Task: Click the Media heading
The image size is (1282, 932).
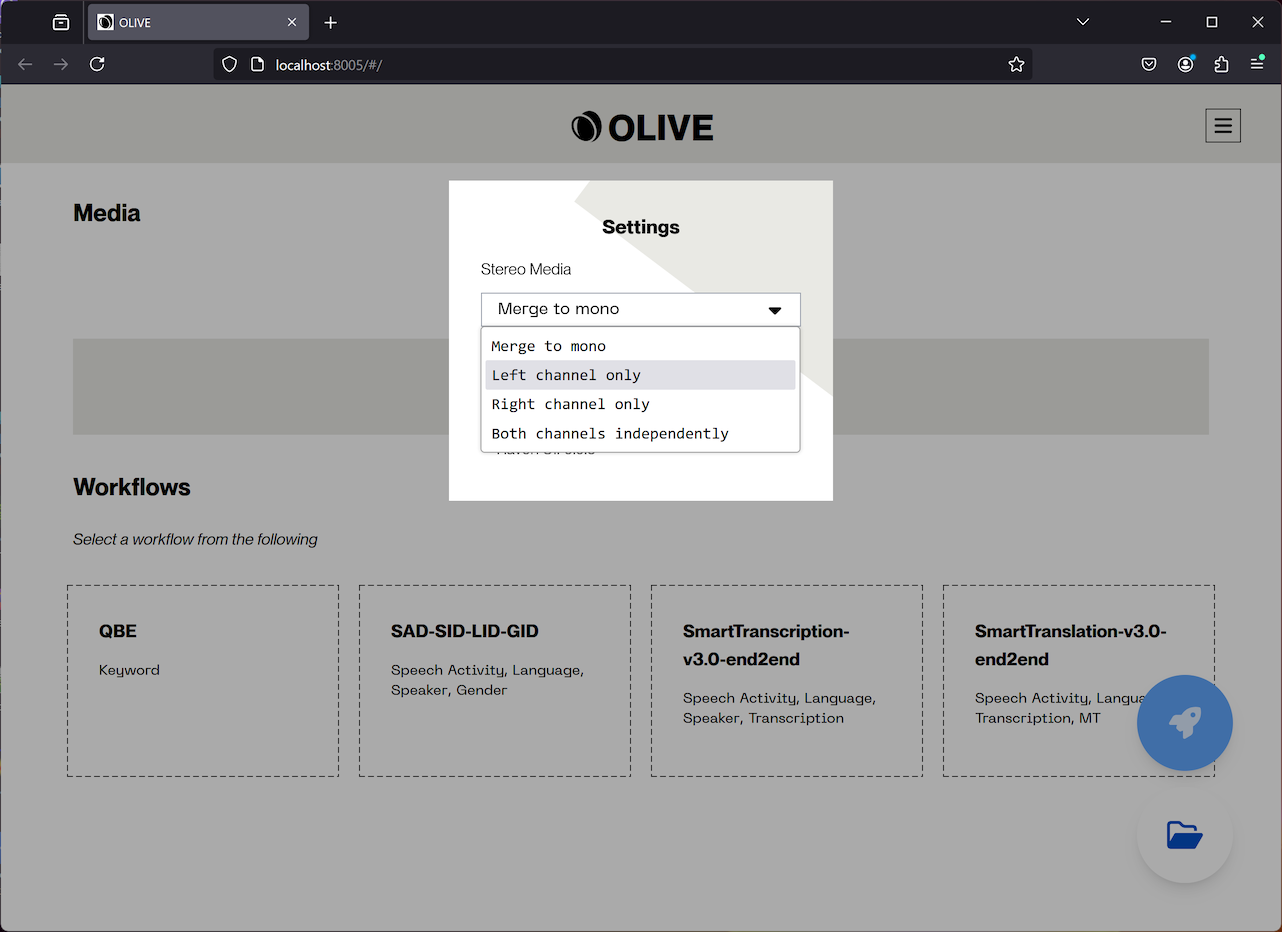Action: pos(107,213)
